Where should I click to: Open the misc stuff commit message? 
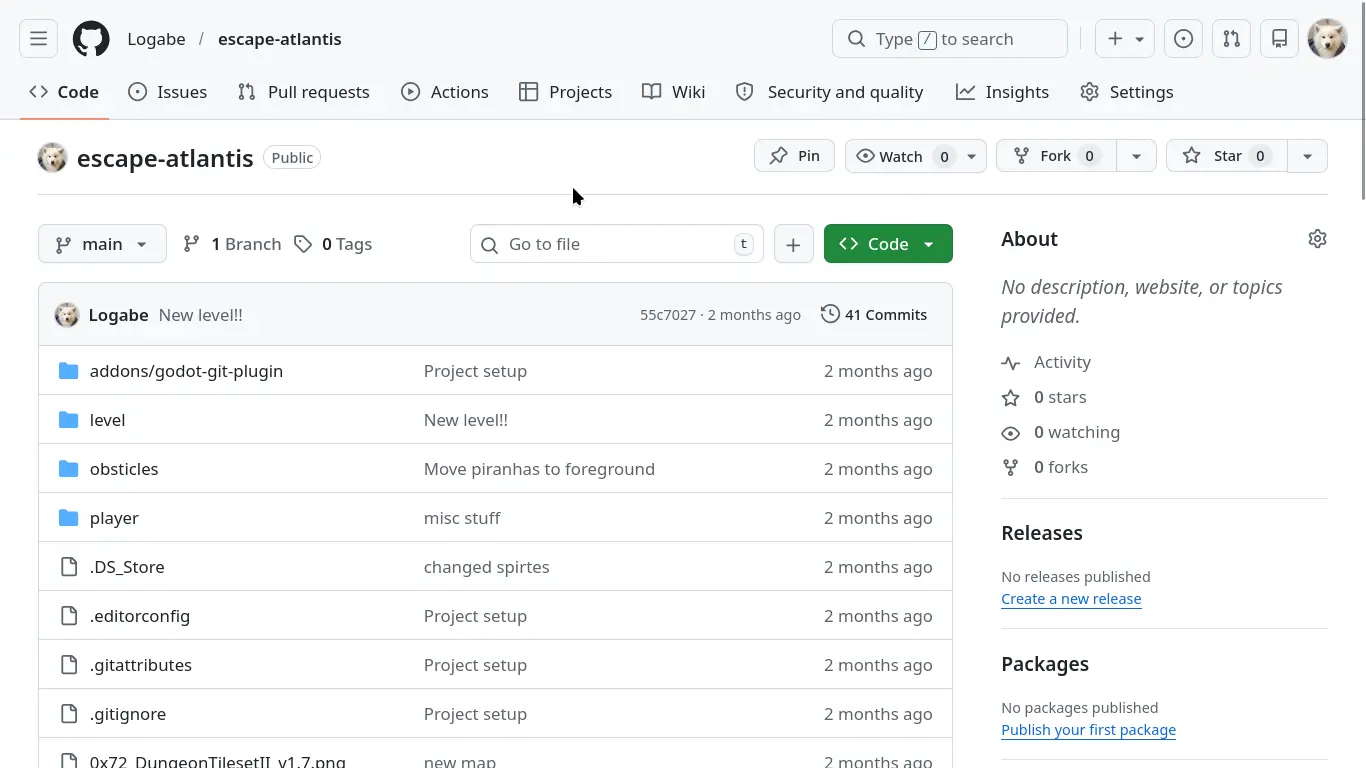click(462, 518)
